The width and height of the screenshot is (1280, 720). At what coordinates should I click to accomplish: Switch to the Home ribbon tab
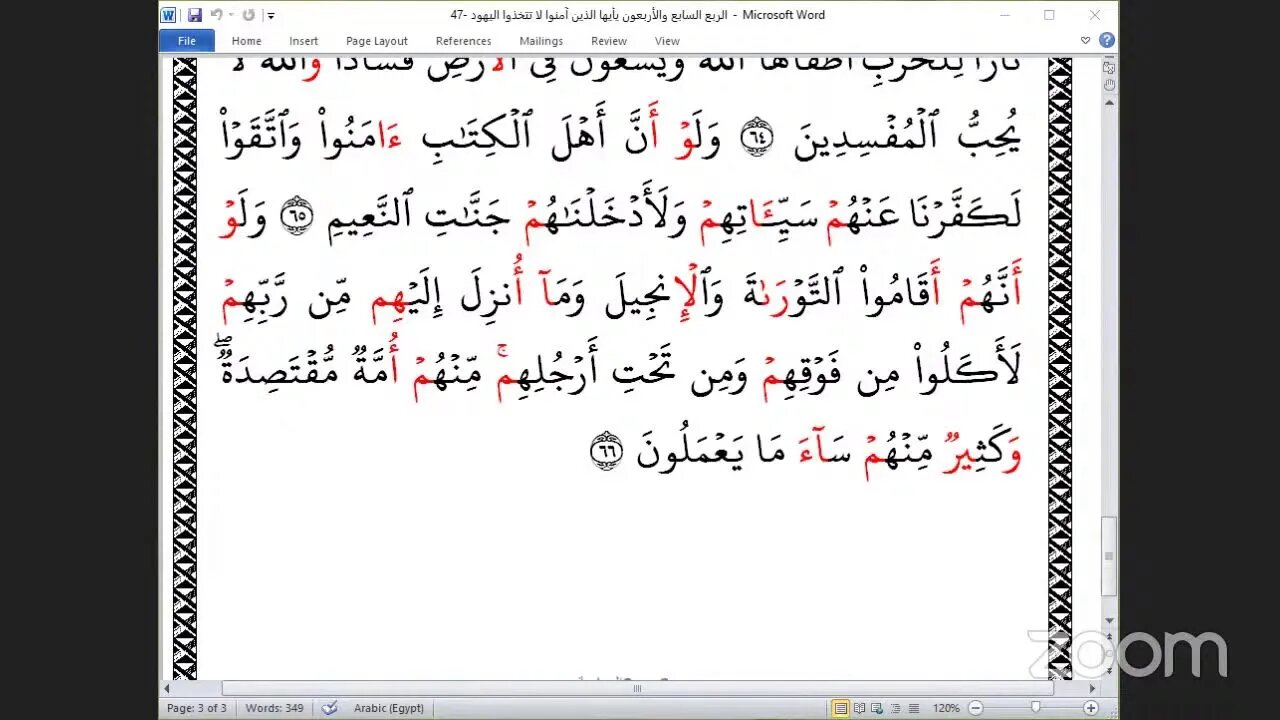click(246, 41)
